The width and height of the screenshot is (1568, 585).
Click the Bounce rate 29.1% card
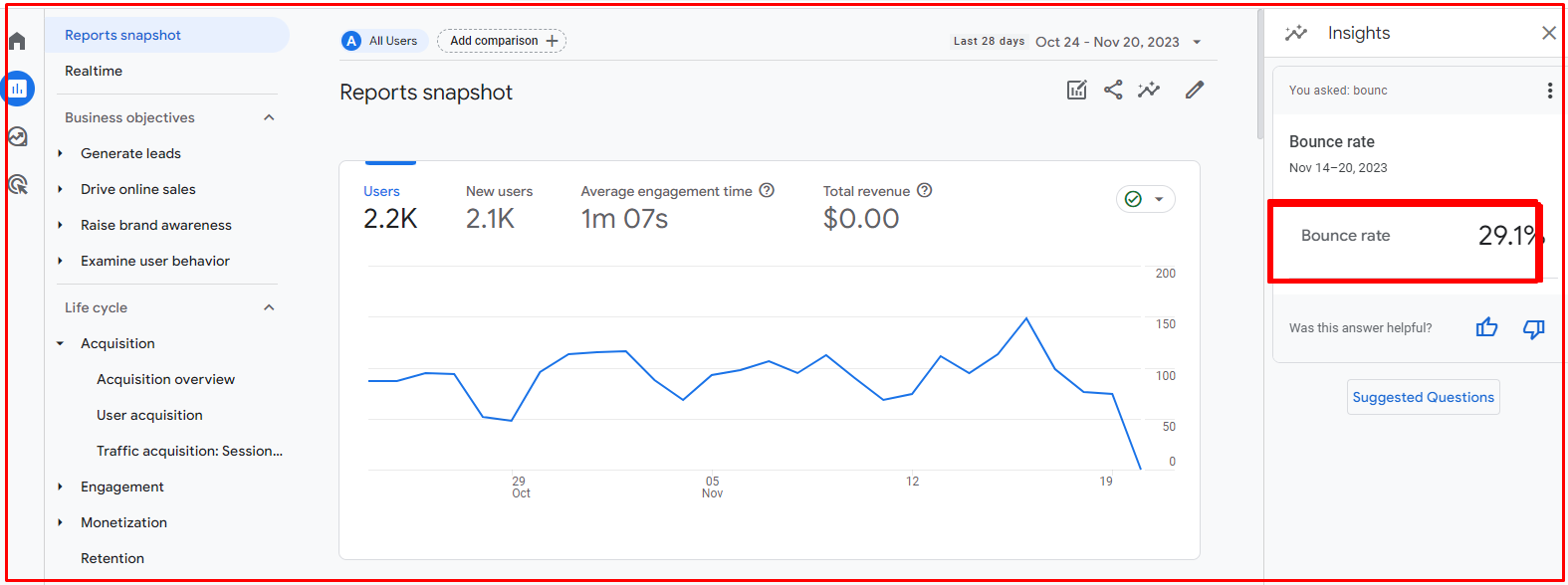pos(1405,241)
